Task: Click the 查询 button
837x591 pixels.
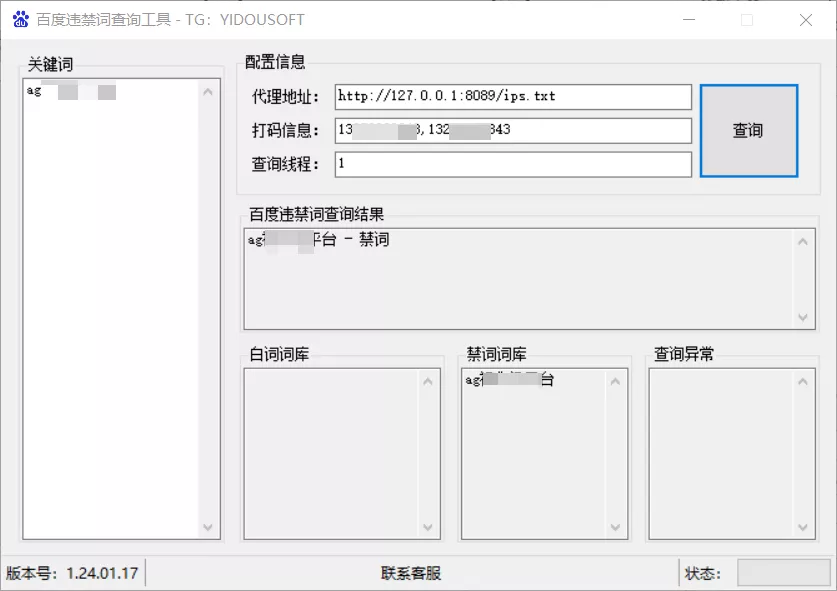Action: coord(748,130)
